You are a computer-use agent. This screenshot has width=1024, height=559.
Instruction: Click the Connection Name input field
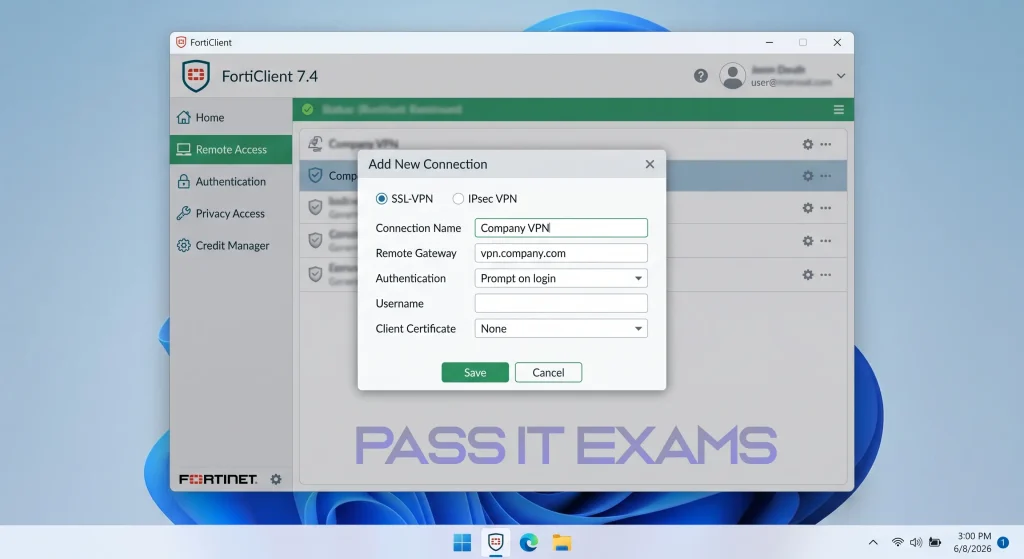(x=561, y=228)
